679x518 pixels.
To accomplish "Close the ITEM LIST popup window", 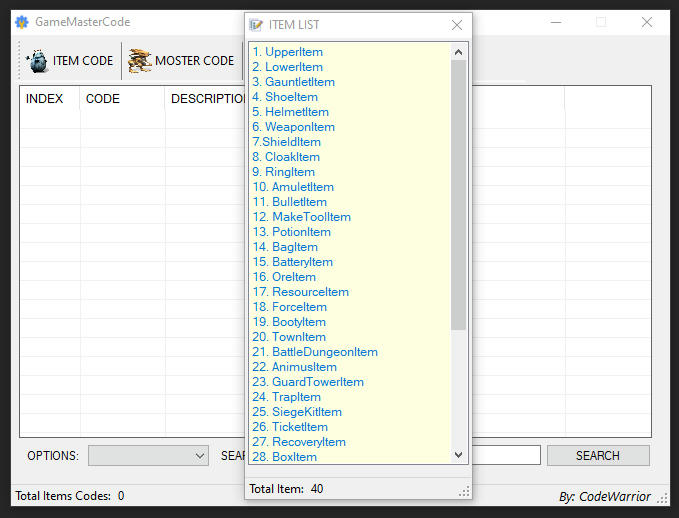I will [x=457, y=25].
